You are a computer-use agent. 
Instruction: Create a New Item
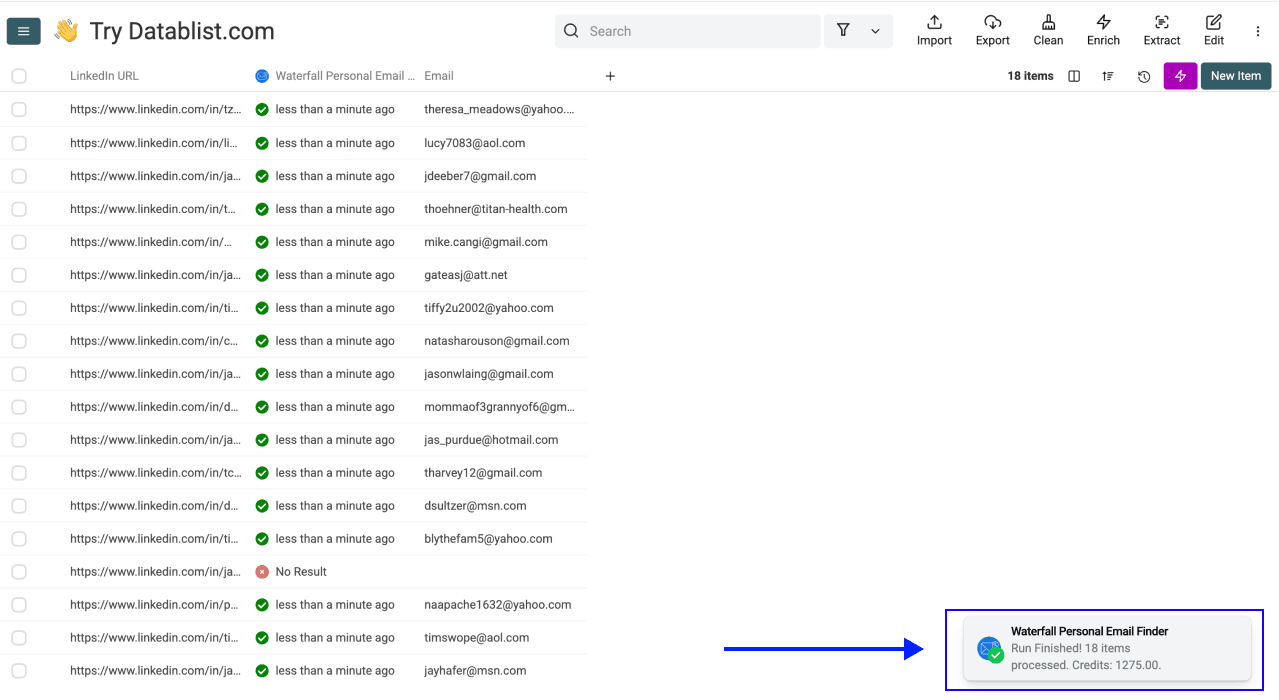coord(1235,75)
